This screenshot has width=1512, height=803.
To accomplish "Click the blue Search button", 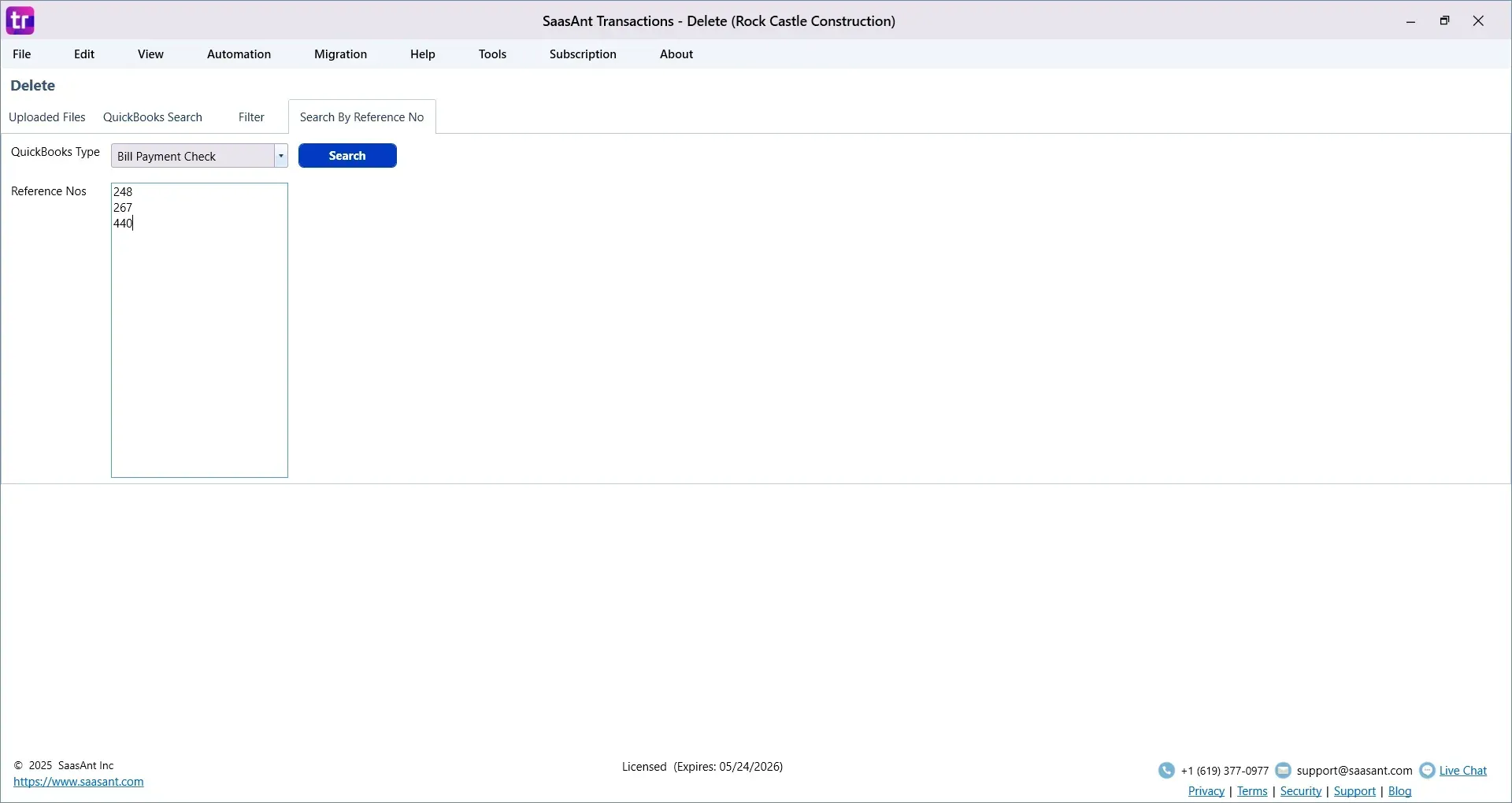I will pos(348,156).
